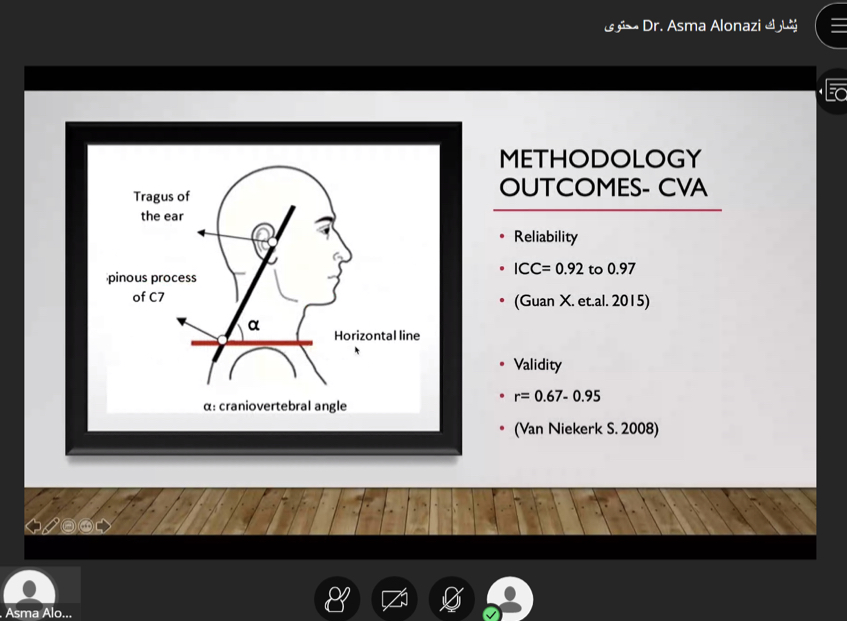Click the alpha angle symbol in diagram
This screenshot has height=621, width=847.
[253, 325]
